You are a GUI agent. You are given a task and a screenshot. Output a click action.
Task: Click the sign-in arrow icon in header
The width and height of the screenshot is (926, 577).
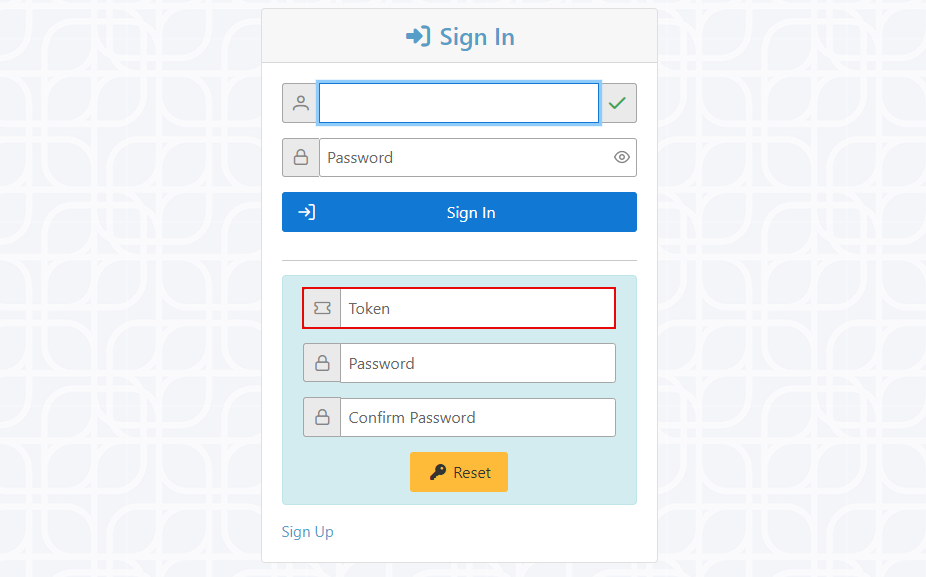[418, 37]
